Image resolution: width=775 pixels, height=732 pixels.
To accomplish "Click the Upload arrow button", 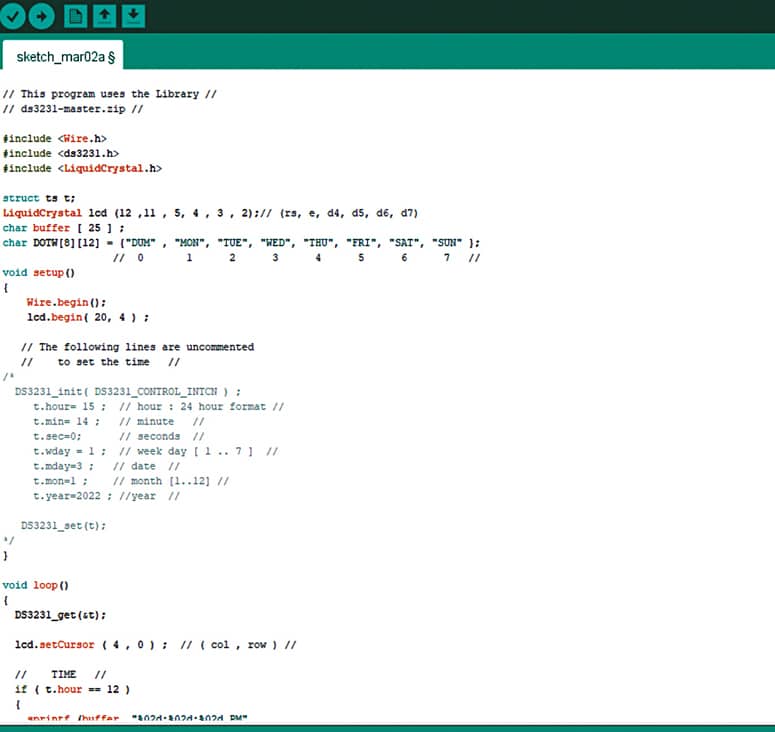I will coord(42,15).
